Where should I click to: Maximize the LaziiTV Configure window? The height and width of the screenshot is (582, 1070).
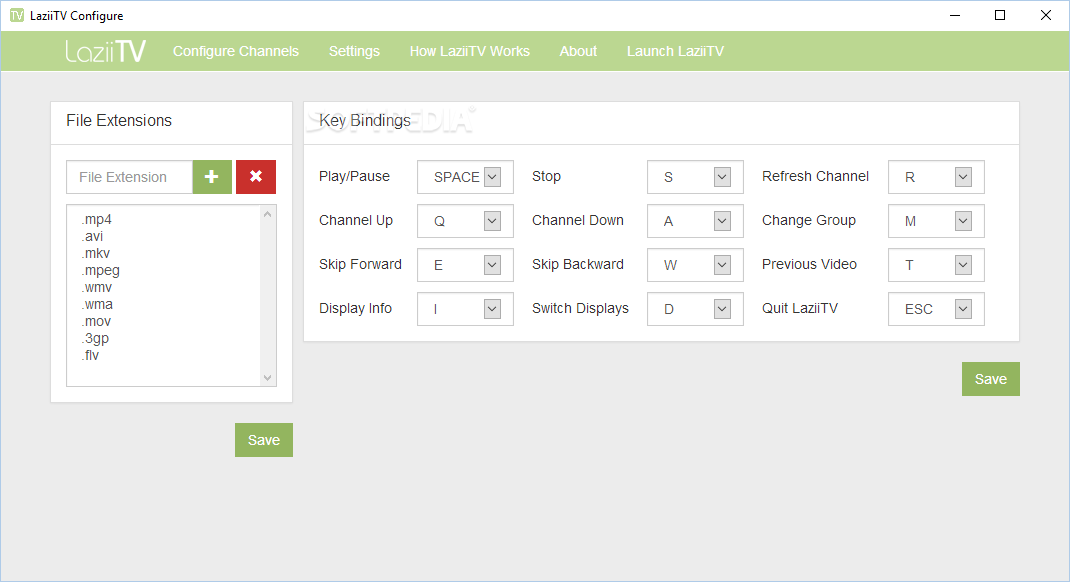point(1000,15)
